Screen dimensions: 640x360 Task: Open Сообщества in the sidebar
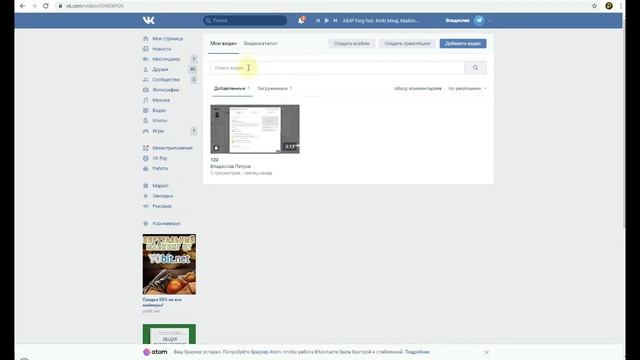(166, 79)
